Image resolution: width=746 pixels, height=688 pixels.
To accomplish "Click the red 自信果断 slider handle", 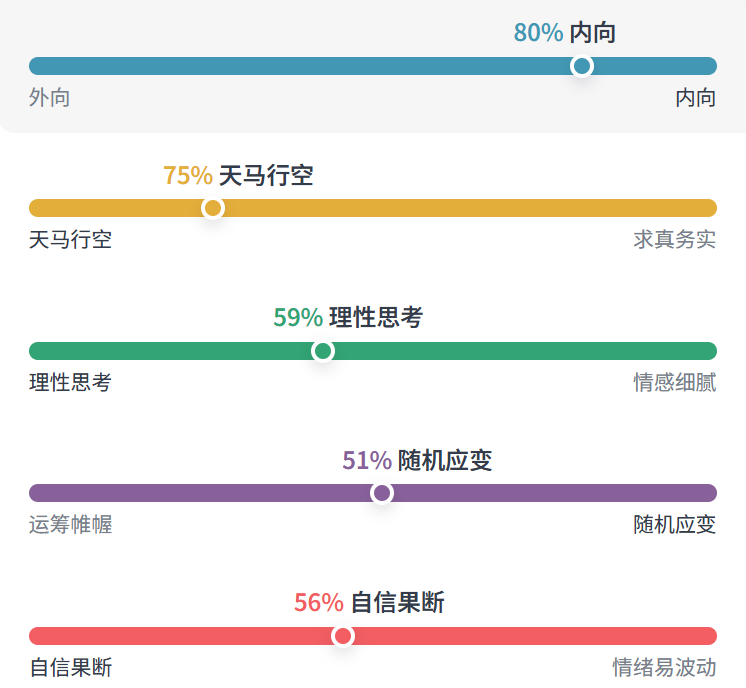I will click(x=343, y=636).
